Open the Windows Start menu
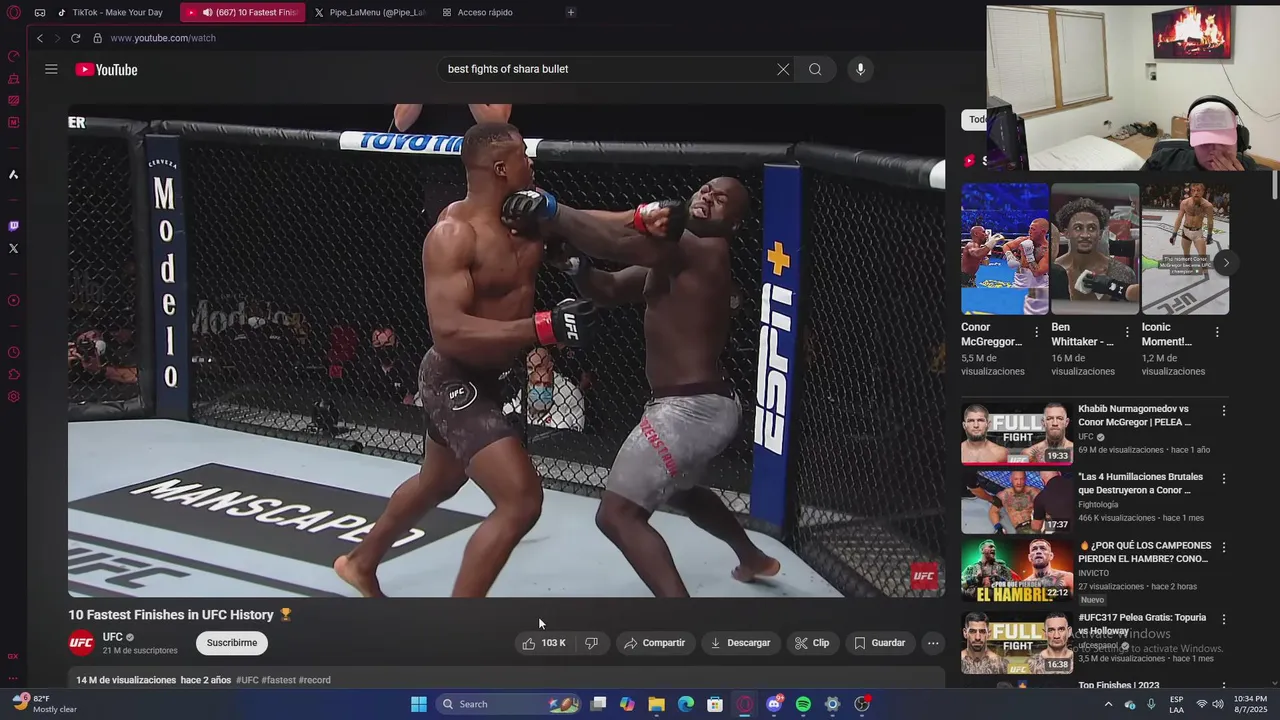Screen dimensions: 1280x720 419,704
